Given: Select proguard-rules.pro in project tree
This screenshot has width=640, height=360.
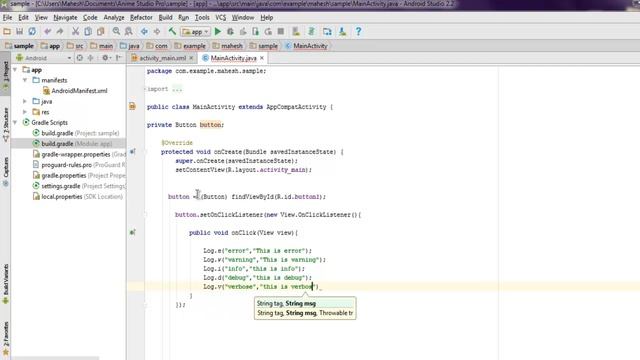Looking at the screenshot, I should click(79, 165).
